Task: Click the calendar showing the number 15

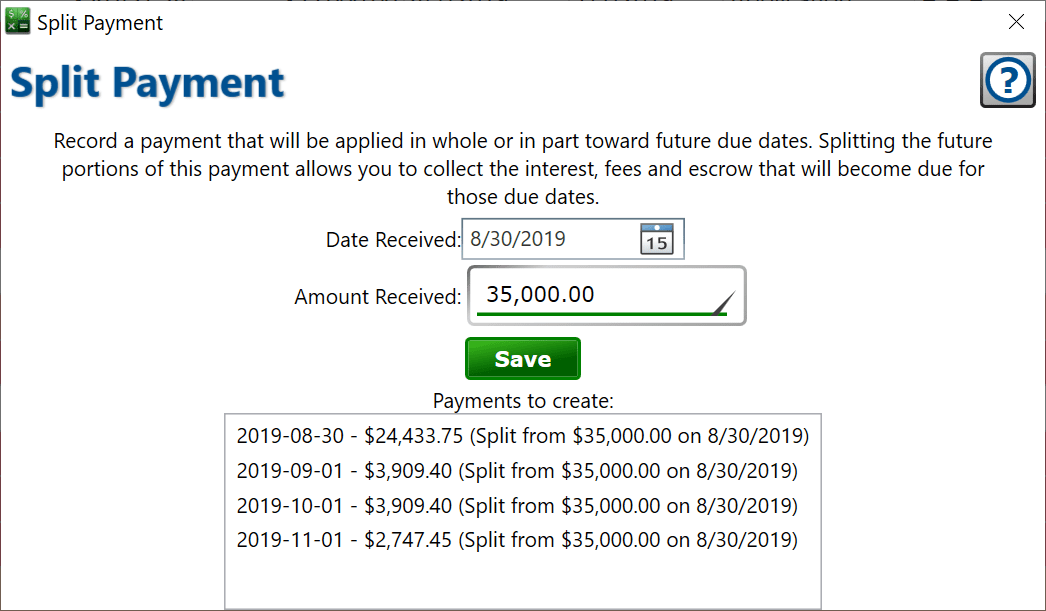Action: tap(658, 239)
